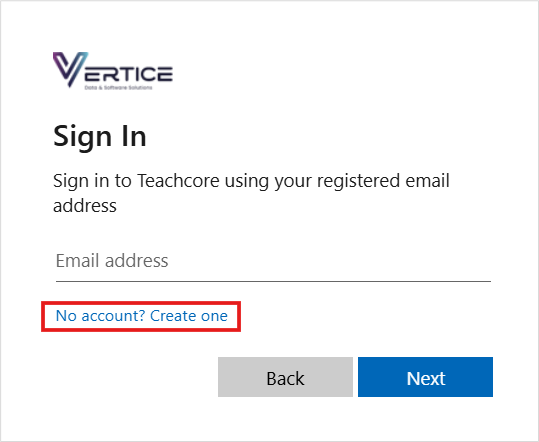Click the 'Sign In' heading text
The height and width of the screenshot is (442, 539).
100,137
